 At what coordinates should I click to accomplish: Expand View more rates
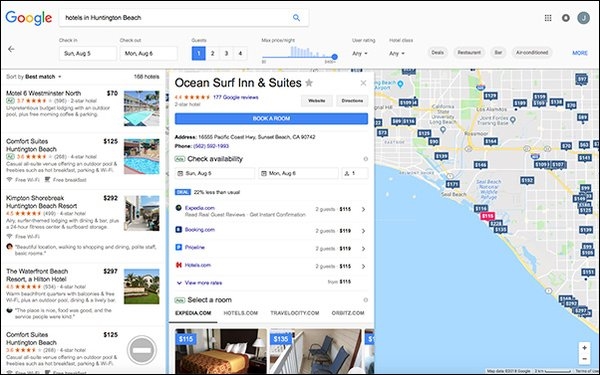click(x=199, y=283)
